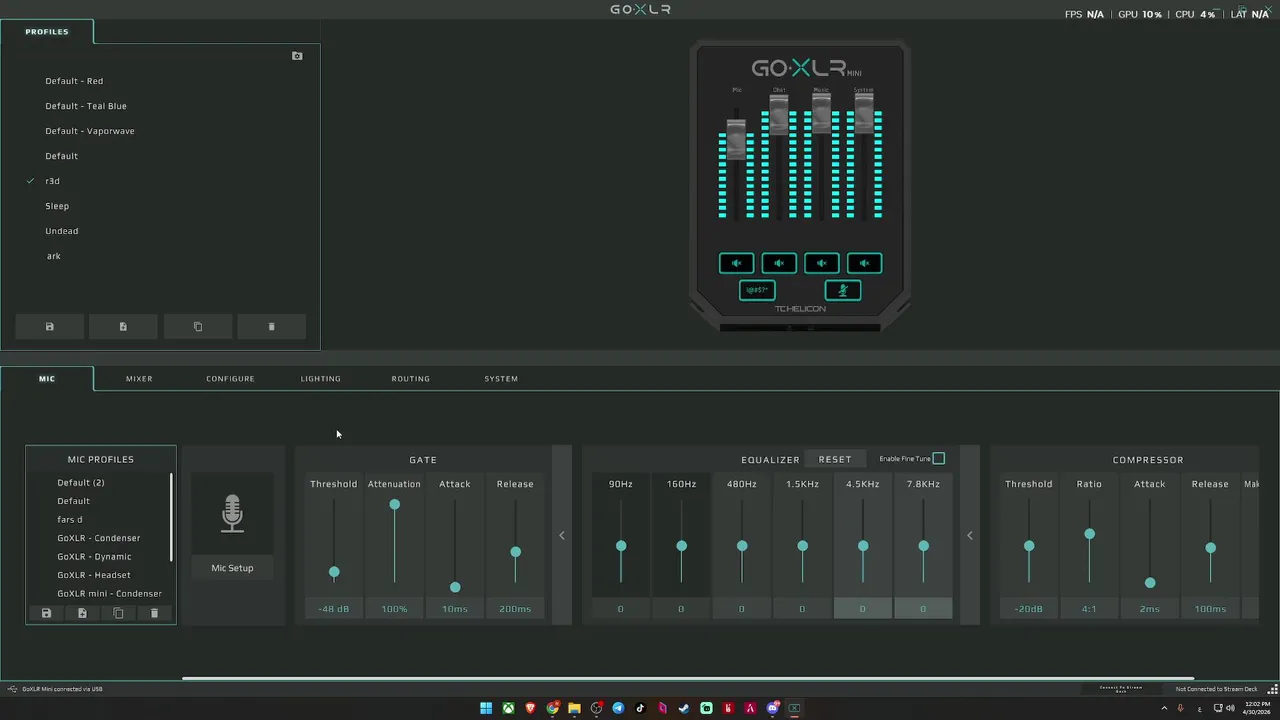Open Discord from taskbar

tap(772, 708)
